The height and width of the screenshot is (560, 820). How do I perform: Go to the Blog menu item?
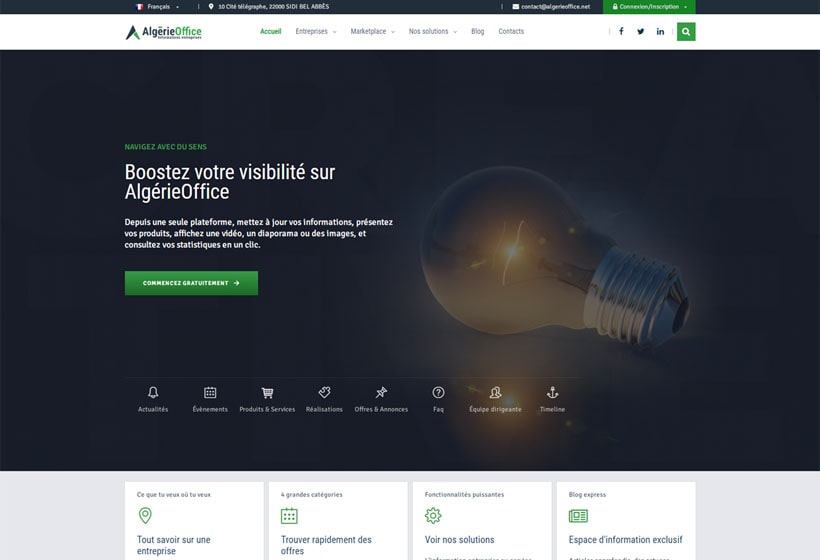(477, 31)
